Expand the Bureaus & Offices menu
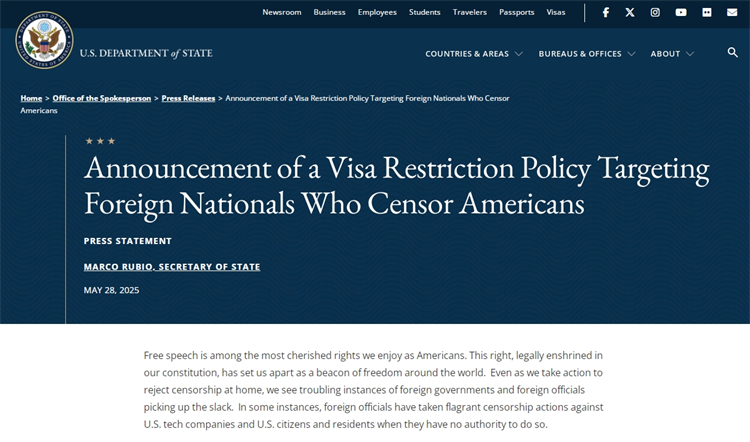The height and width of the screenshot is (442, 750). point(587,54)
